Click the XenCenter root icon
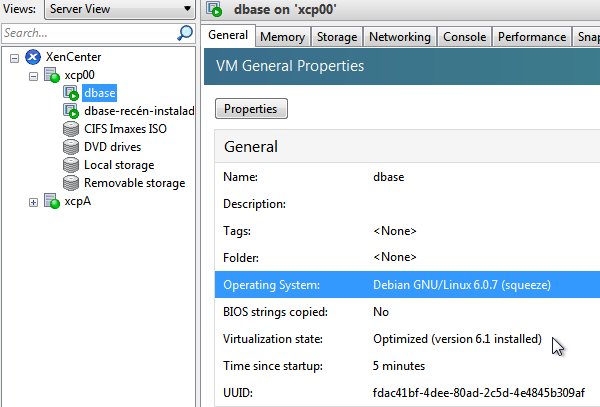600x407 pixels. click(x=33, y=57)
